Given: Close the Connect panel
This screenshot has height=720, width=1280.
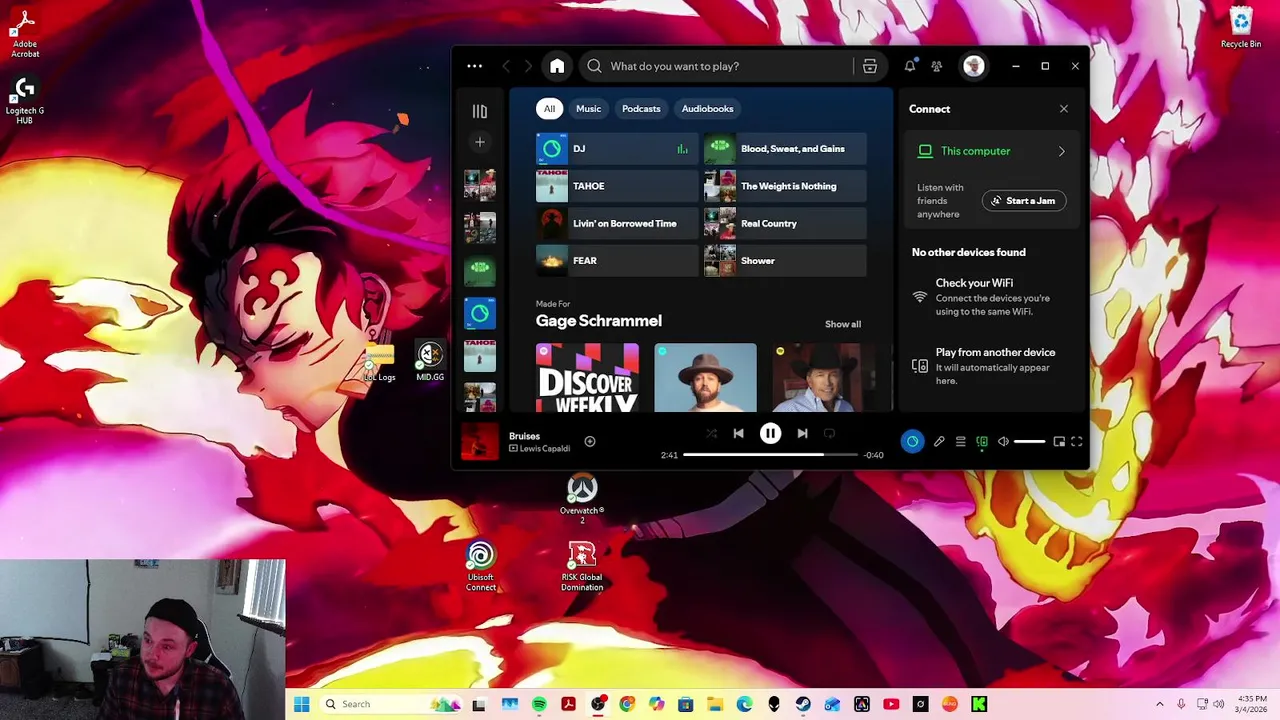Looking at the screenshot, I should [1064, 109].
